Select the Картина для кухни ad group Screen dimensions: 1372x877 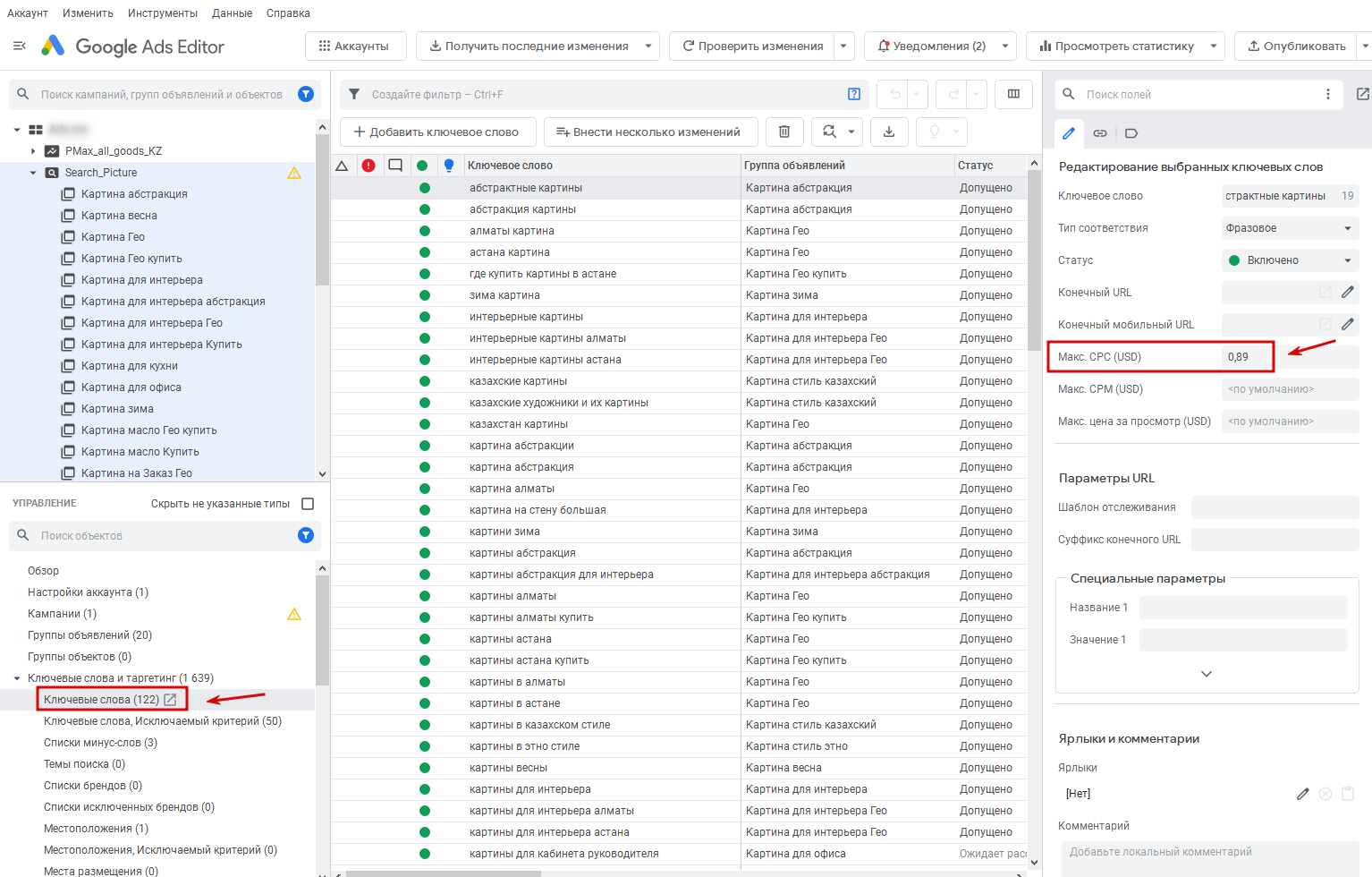click(x=129, y=366)
